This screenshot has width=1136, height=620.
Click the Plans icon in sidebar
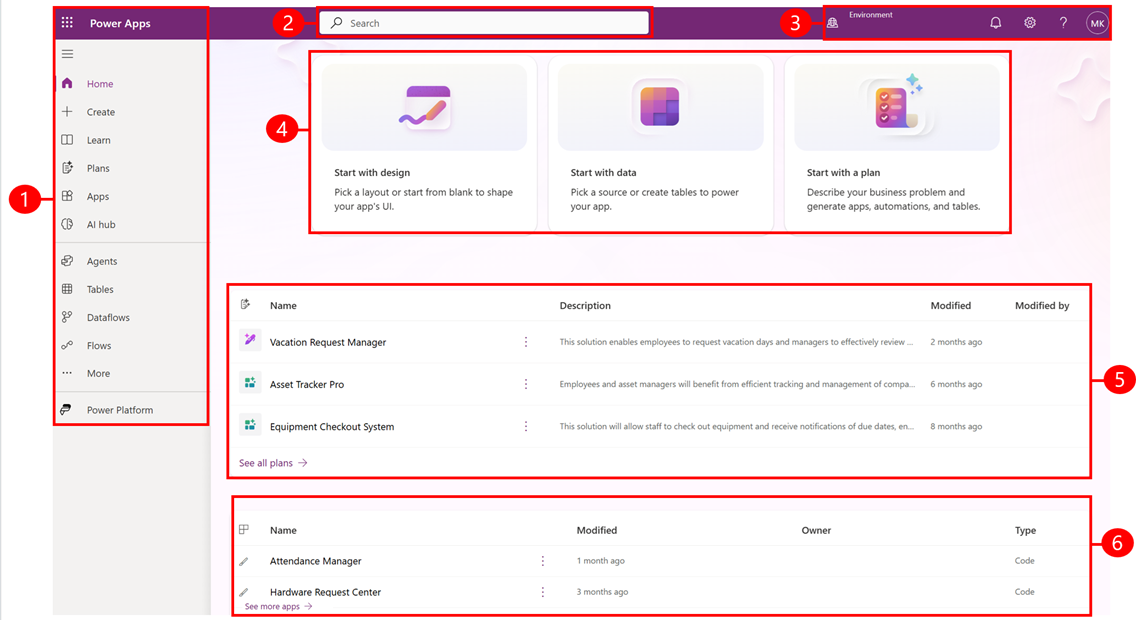coord(67,168)
